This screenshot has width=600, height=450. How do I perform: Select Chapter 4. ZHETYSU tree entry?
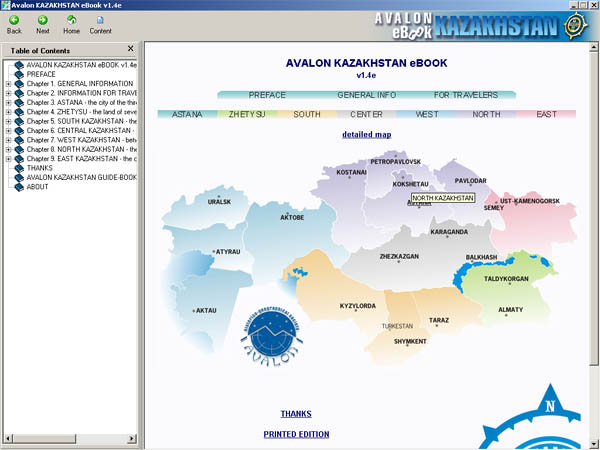click(x=82, y=112)
